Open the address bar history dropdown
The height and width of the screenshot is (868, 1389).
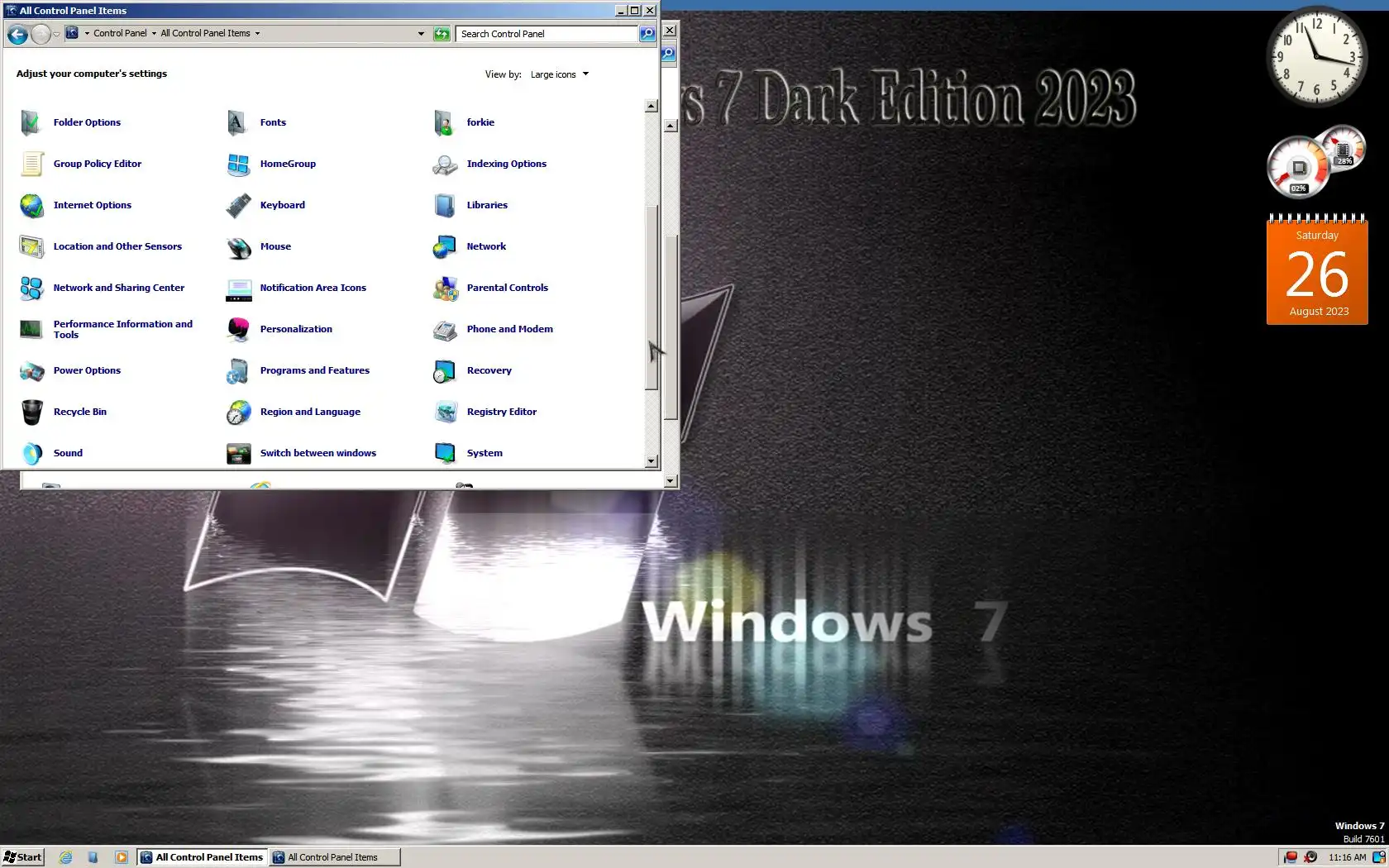point(421,34)
